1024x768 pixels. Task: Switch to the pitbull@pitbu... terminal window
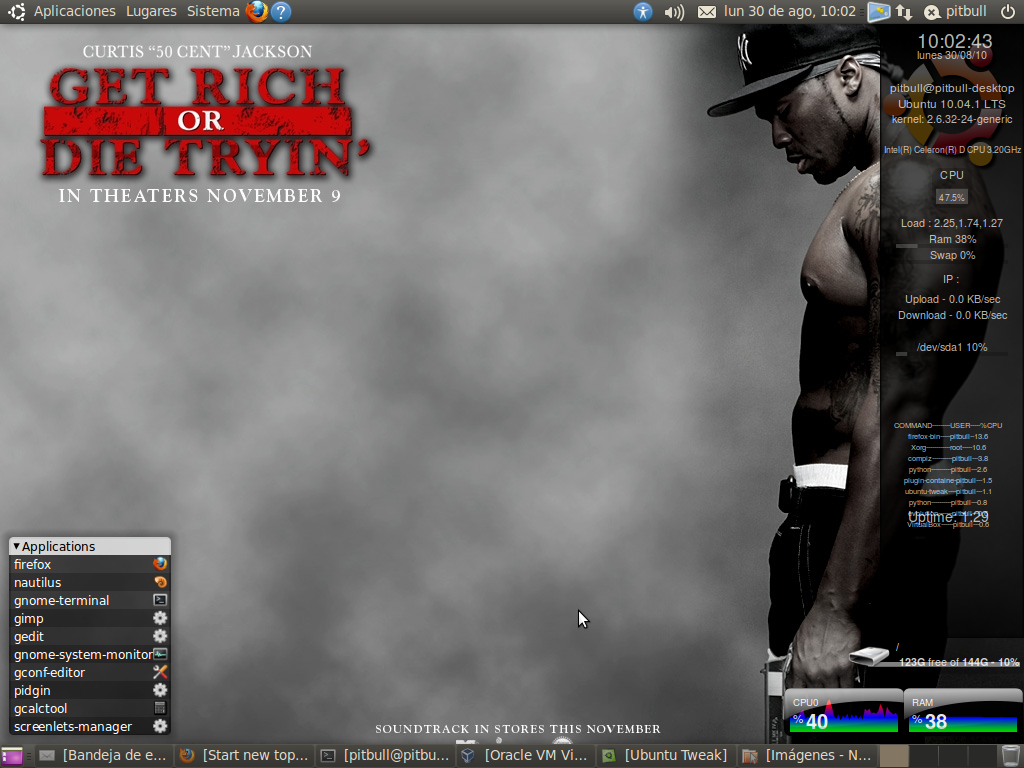point(385,756)
